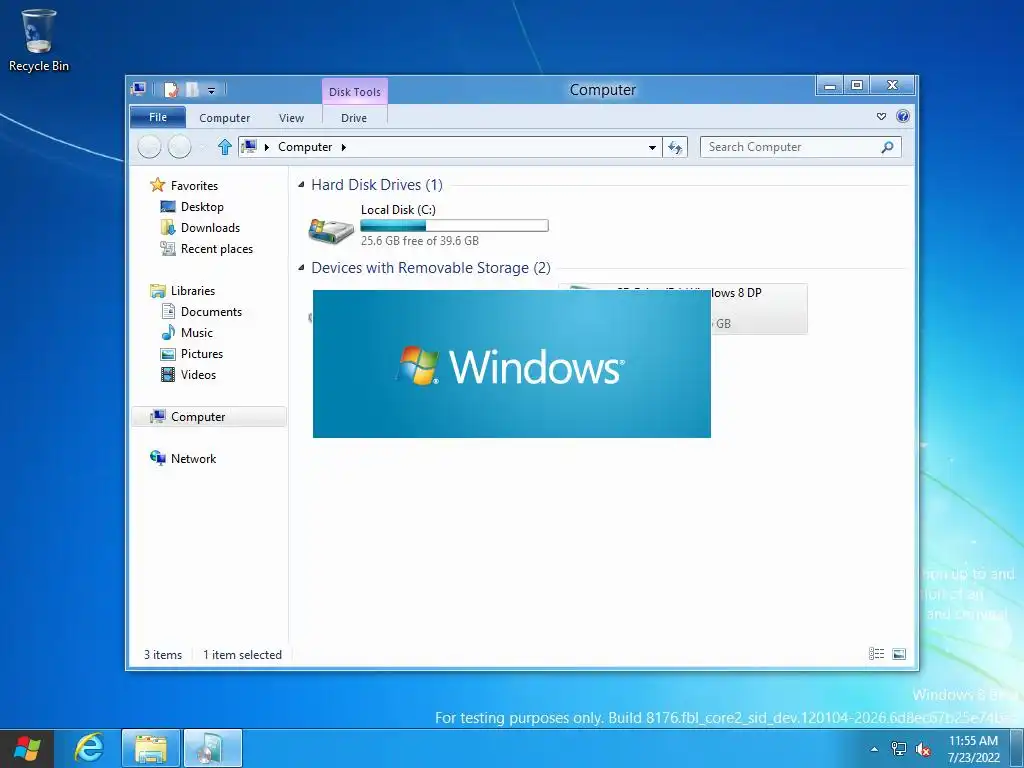The image size is (1024, 768).
Task: Click the magnifier search icon
Action: click(888, 147)
